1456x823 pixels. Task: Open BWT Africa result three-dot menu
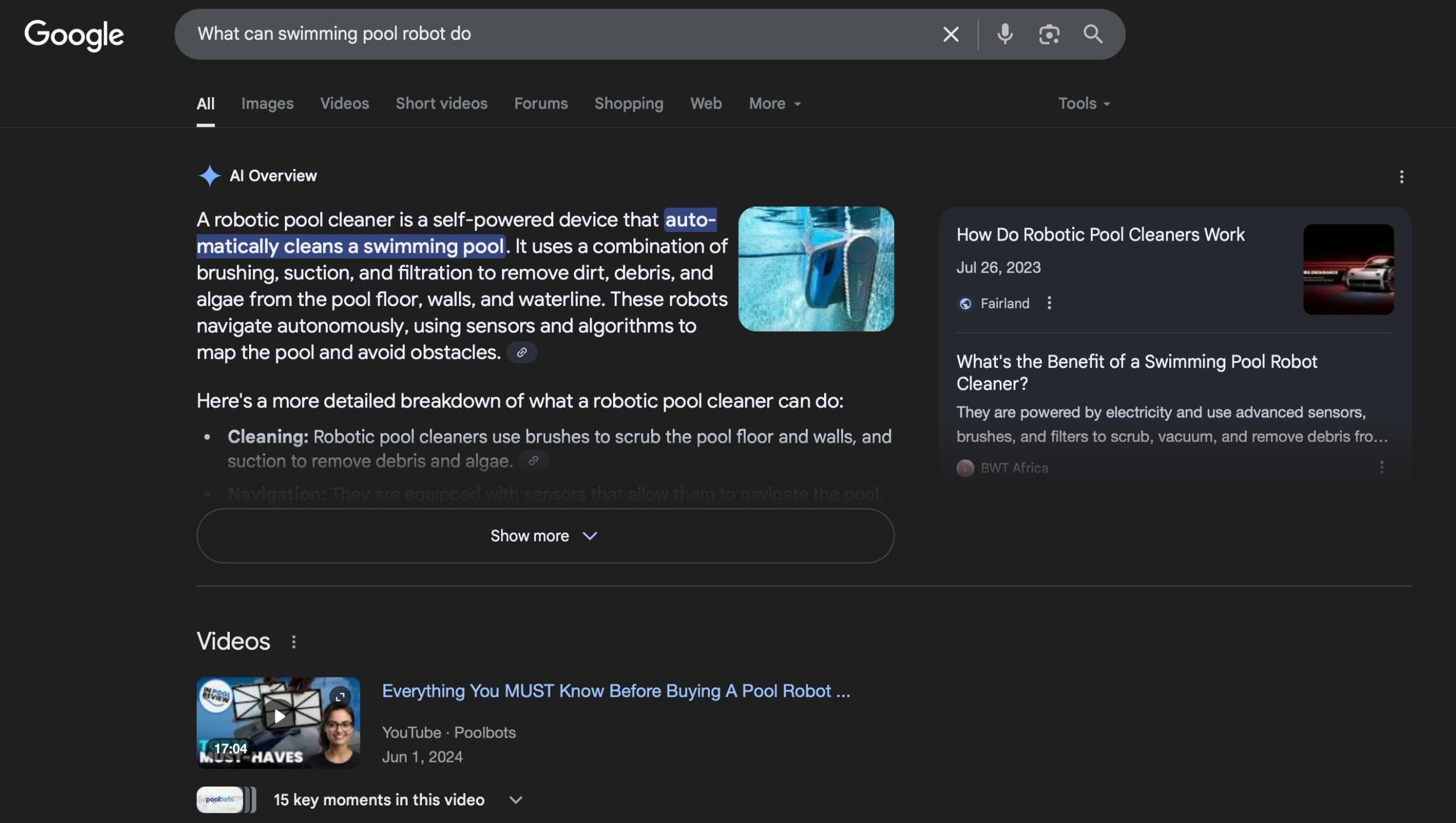1381,468
